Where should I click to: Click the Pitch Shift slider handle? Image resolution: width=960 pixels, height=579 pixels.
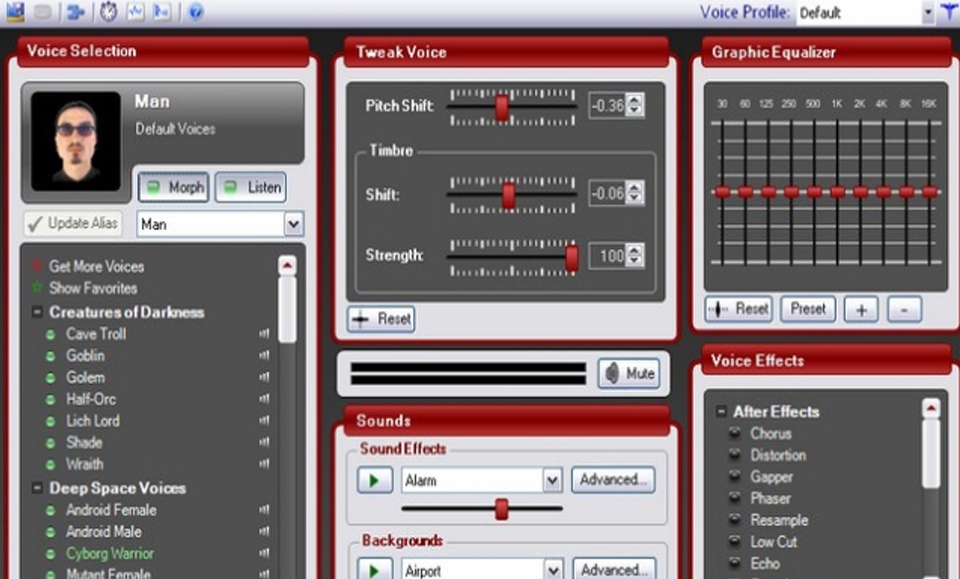click(x=501, y=108)
